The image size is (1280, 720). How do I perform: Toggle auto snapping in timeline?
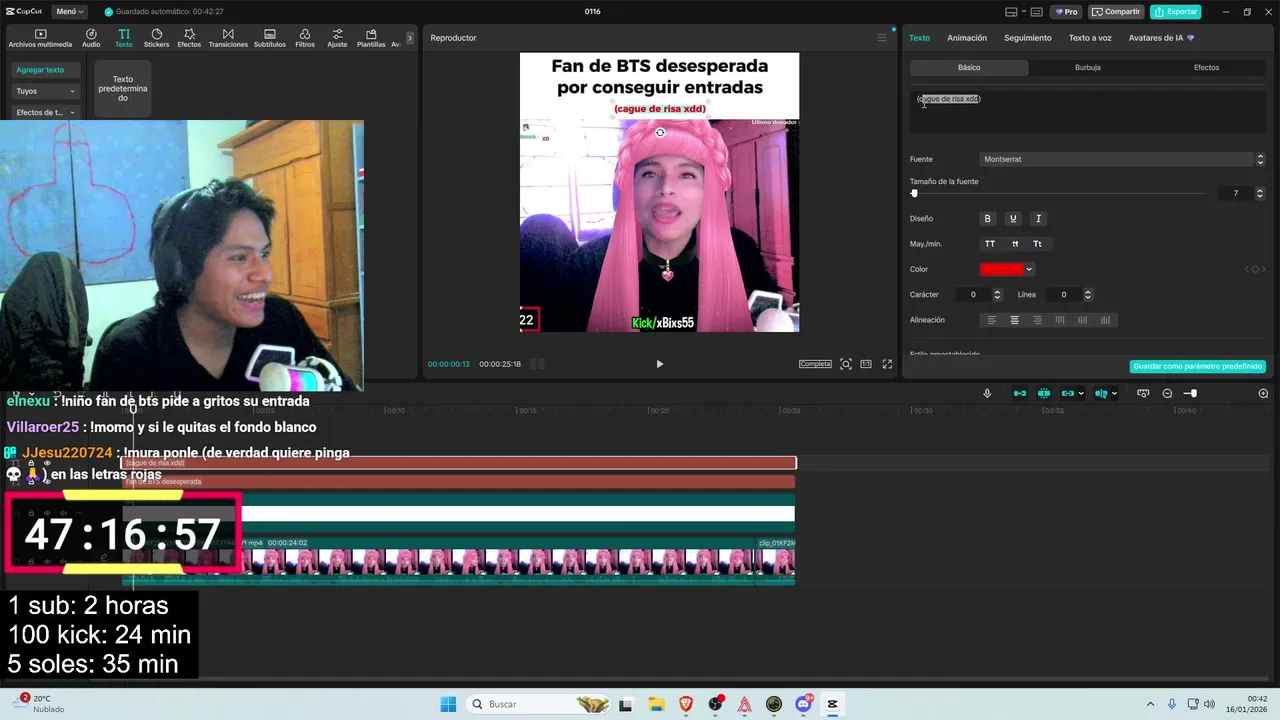(x=1044, y=393)
